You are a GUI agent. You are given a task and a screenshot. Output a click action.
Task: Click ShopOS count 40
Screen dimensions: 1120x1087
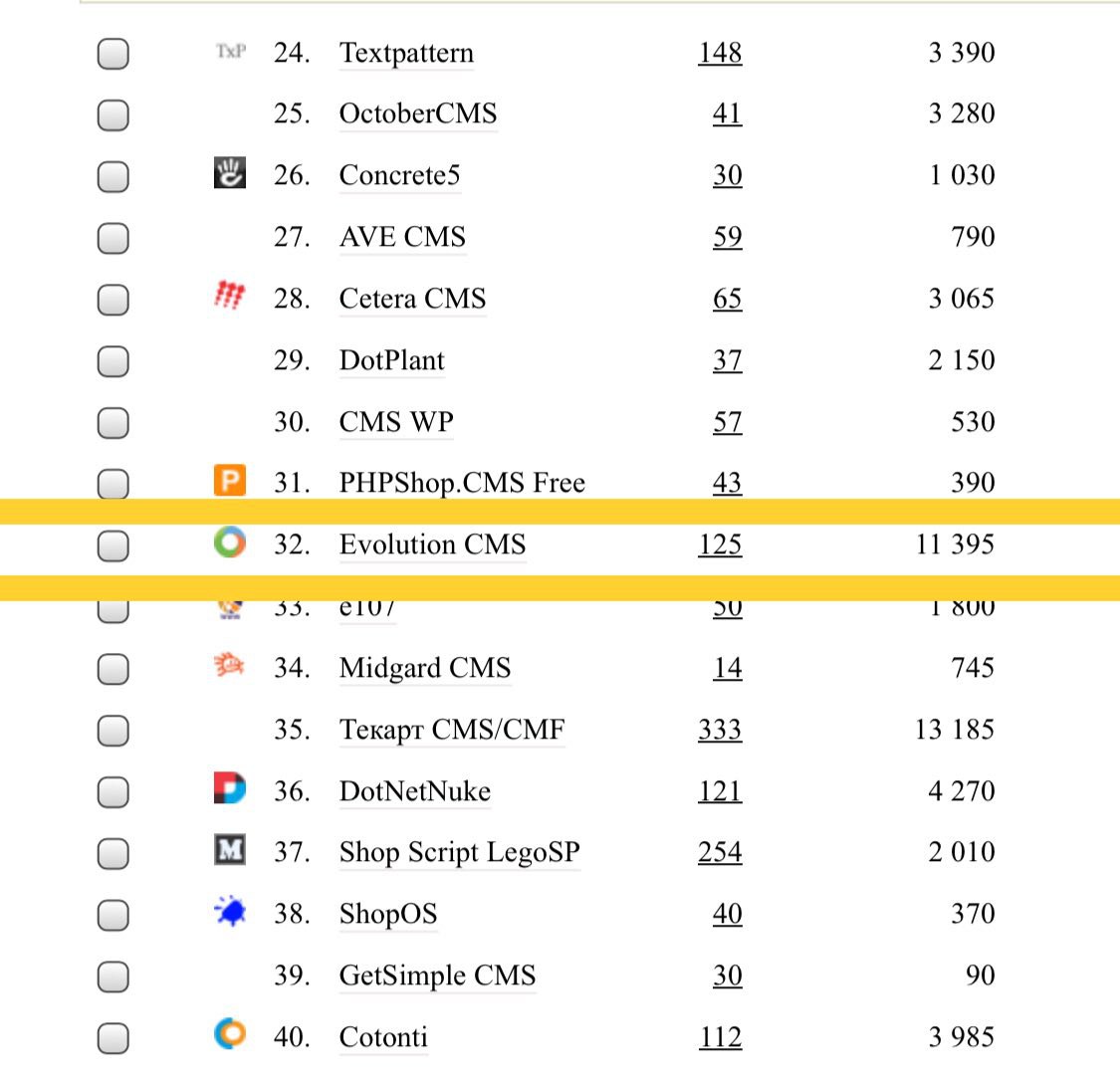(727, 914)
